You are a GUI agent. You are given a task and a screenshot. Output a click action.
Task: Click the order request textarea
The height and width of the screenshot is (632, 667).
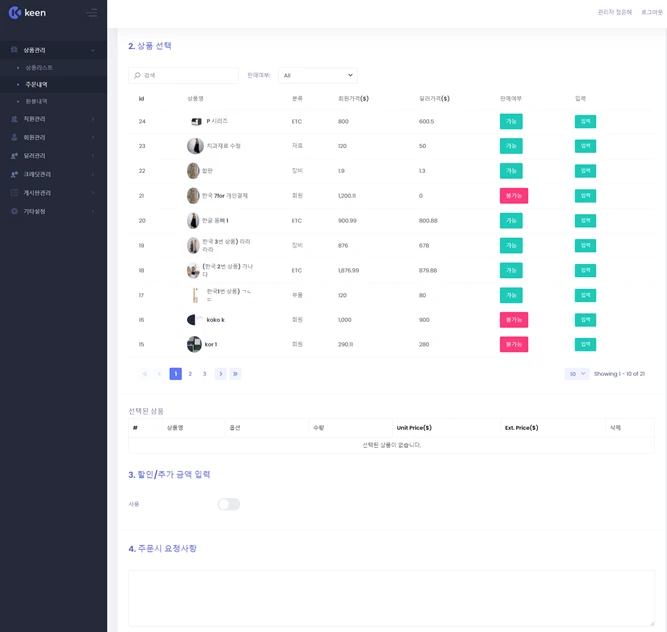391,598
